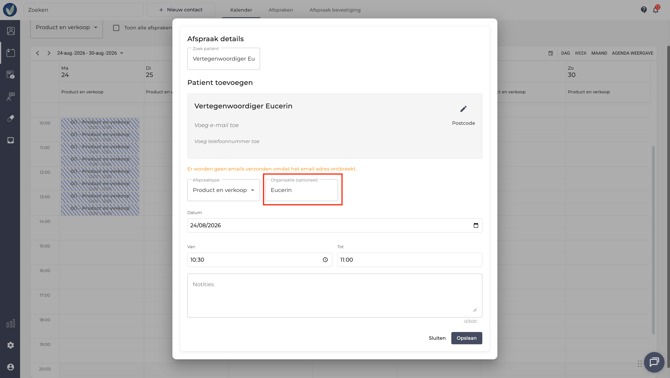Open the statistics bar chart icon in sidebar
This screenshot has height=378, width=670.
point(11,323)
